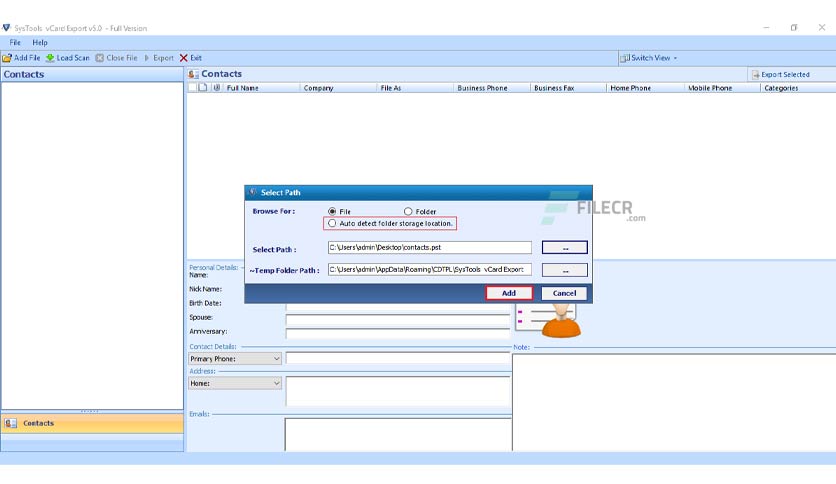Click the Add File toolbar icon
Screen dimensions: 836x484
[7, 58]
